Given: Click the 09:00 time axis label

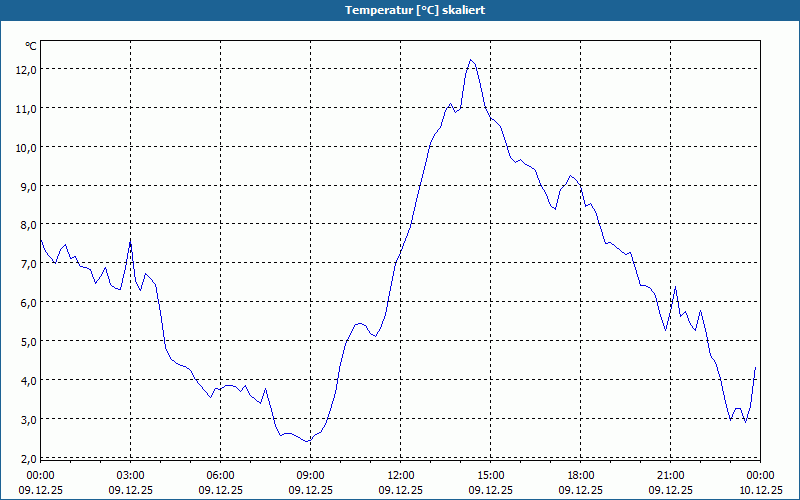Looking at the screenshot, I should (x=310, y=476).
